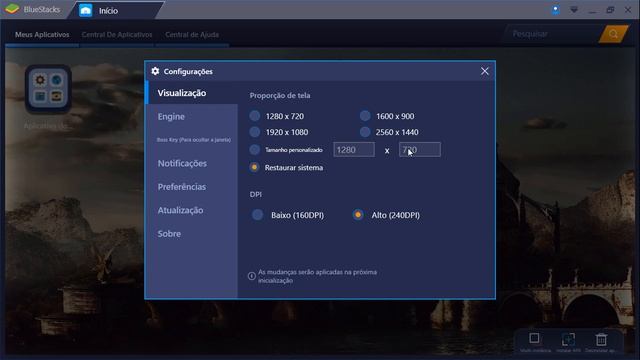Screen dimensions: 640x360
Task: Click the BlueStacks logo icon
Action: tap(12, 9)
